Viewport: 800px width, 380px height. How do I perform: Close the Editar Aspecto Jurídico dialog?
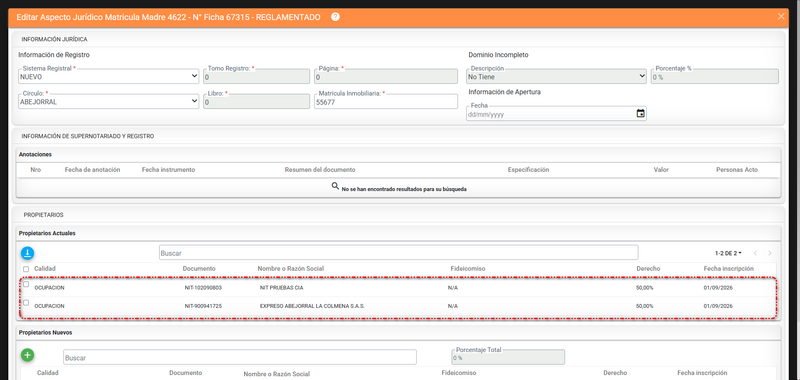click(x=781, y=16)
